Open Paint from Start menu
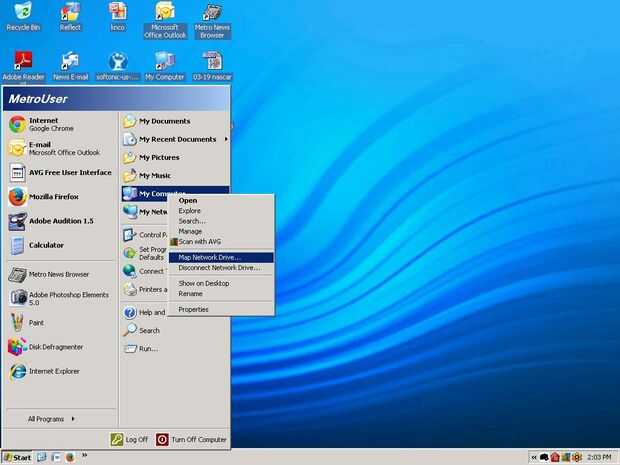Image resolution: width=620 pixels, height=465 pixels. click(x=62, y=323)
